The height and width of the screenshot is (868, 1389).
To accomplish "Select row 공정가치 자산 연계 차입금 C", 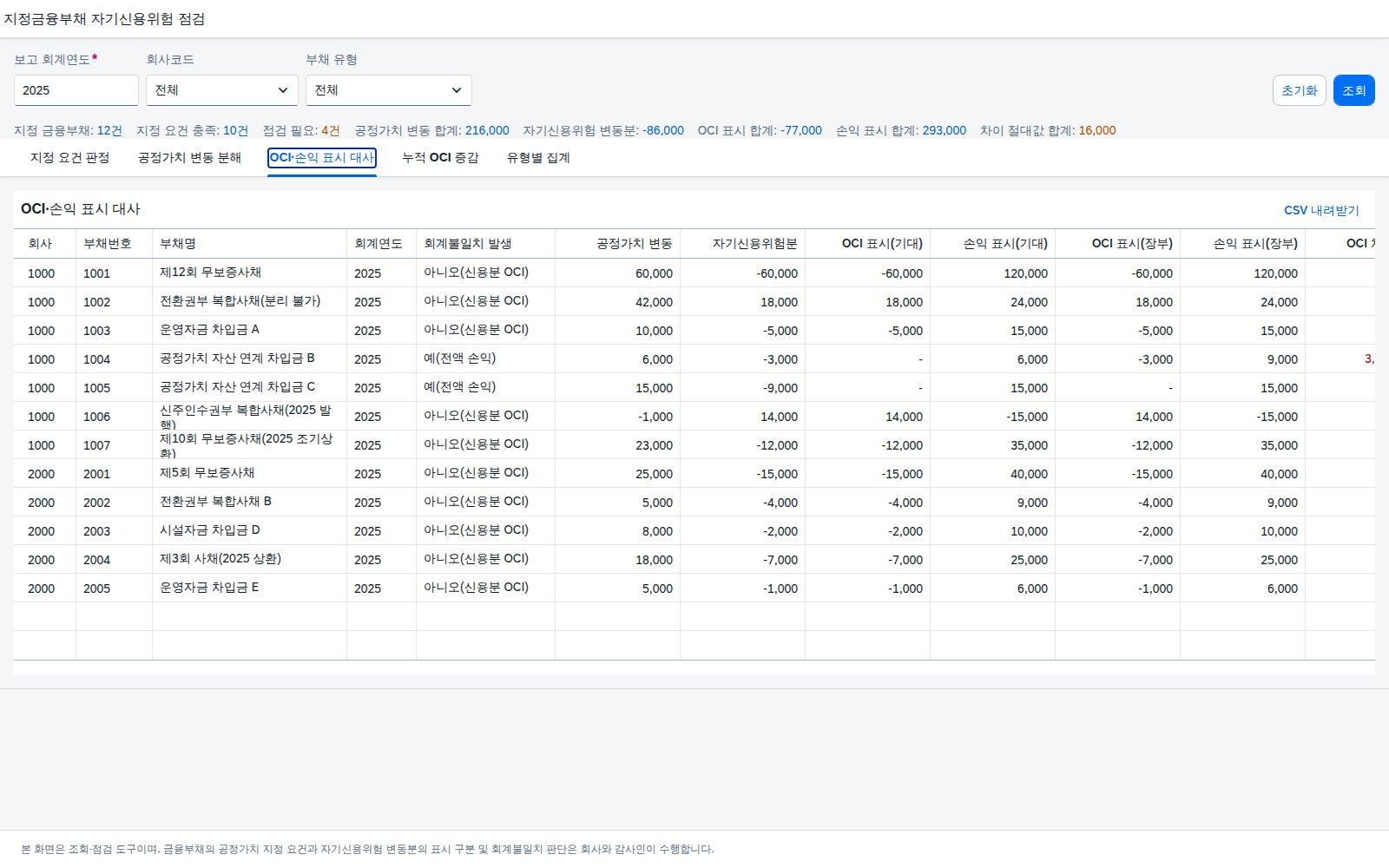I will click(694, 387).
